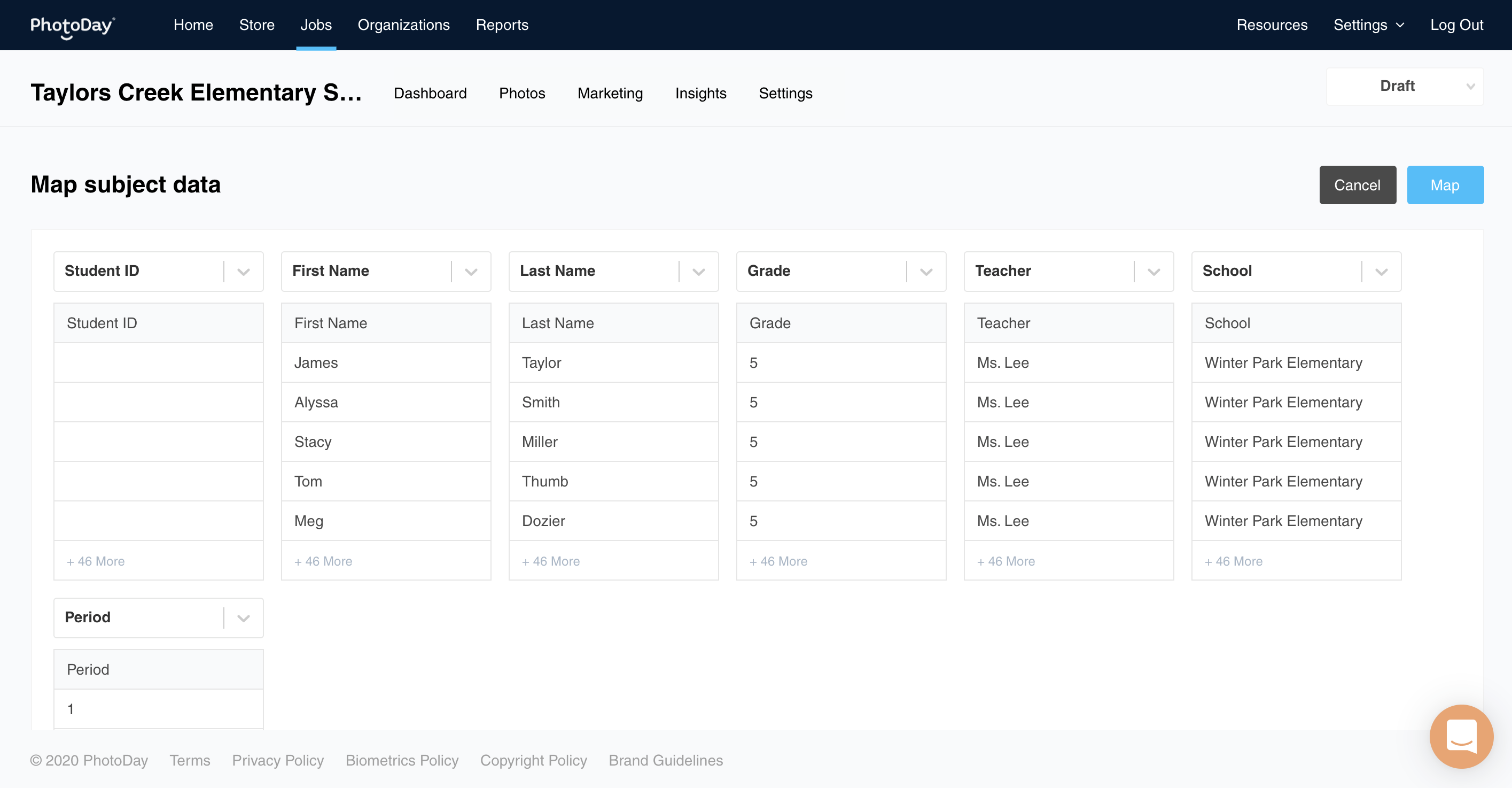Switch to the Photos tab
Viewport: 1512px width, 788px height.
click(522, 94)
